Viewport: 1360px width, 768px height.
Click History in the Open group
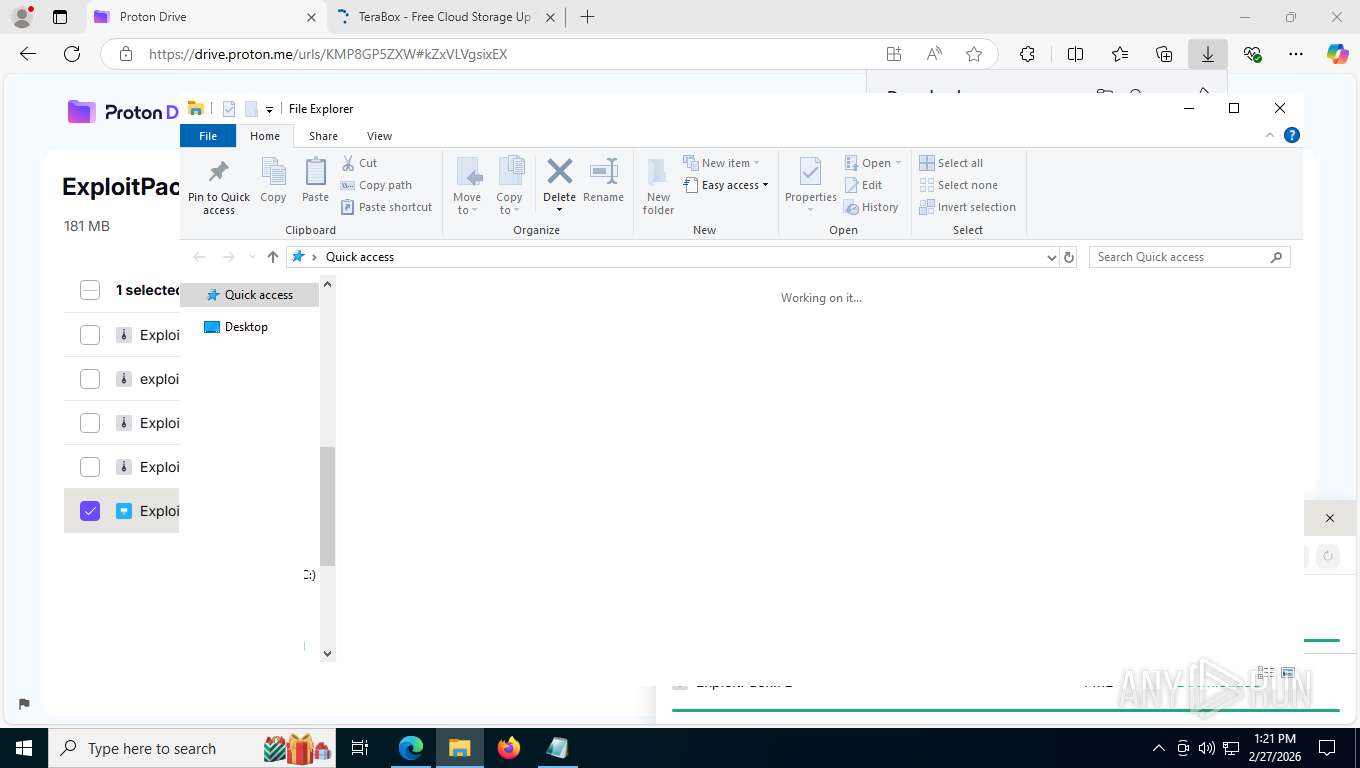(x=871, y=207)
